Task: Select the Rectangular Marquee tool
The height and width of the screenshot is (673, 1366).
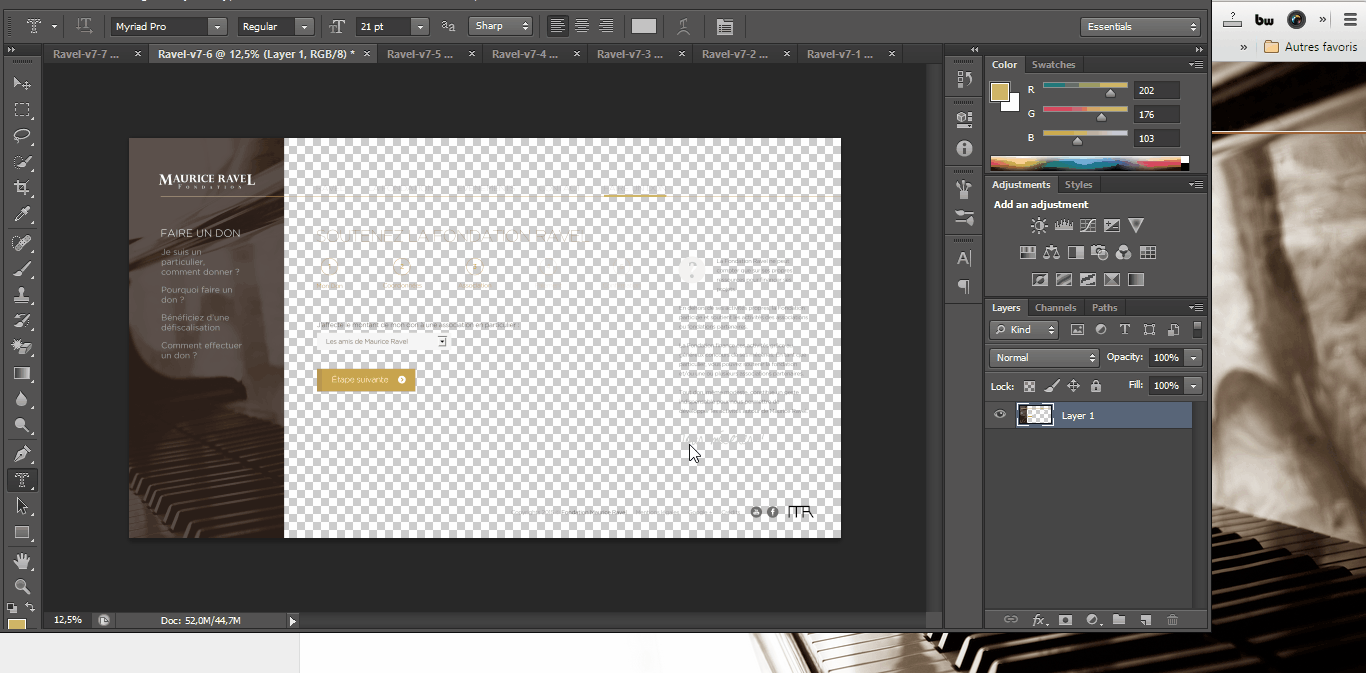Action: click(22, 110)
